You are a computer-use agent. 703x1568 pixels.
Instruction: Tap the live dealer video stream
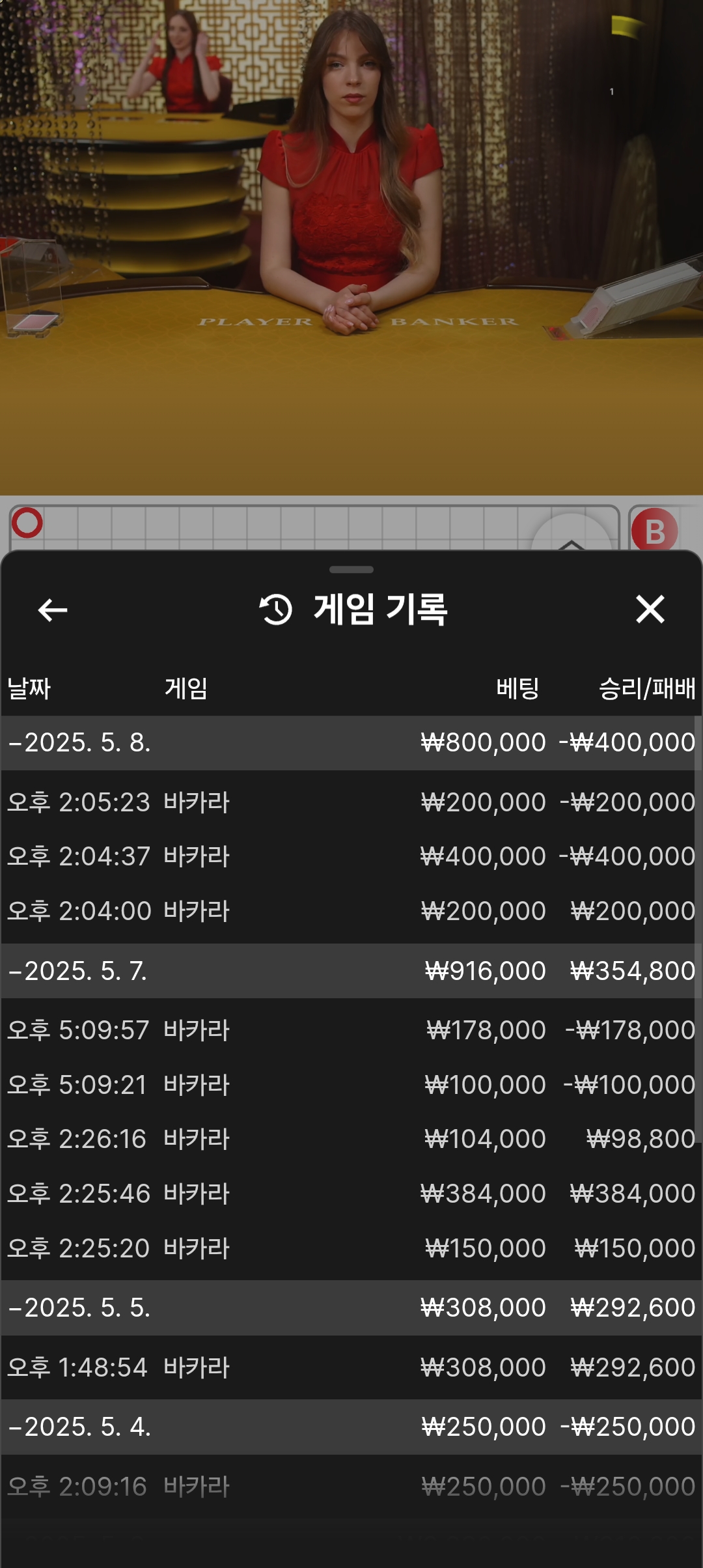click(x=351, y=247)
